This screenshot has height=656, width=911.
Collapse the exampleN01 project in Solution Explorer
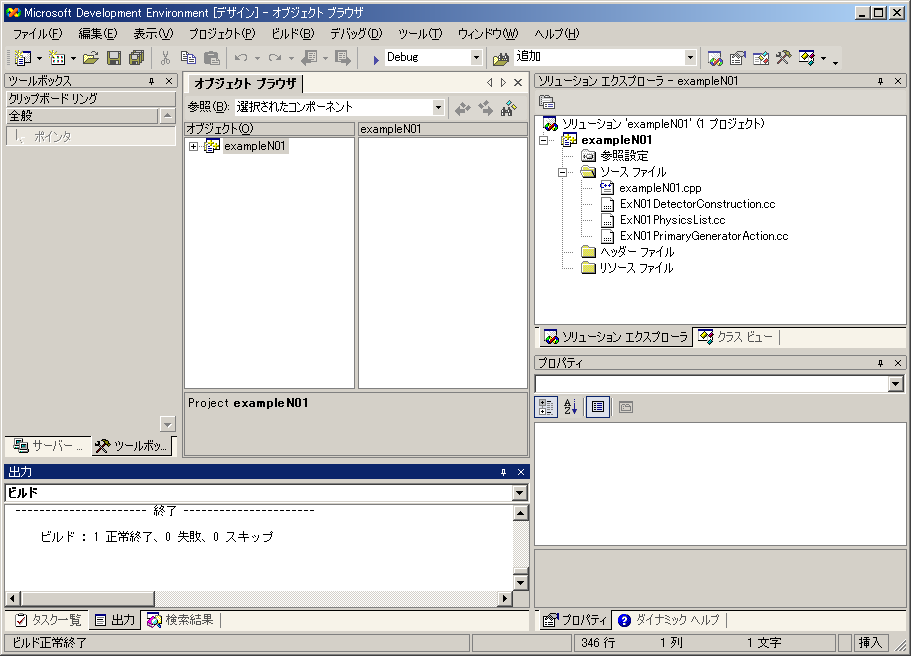pyautogui.click(x=543, y=140)
